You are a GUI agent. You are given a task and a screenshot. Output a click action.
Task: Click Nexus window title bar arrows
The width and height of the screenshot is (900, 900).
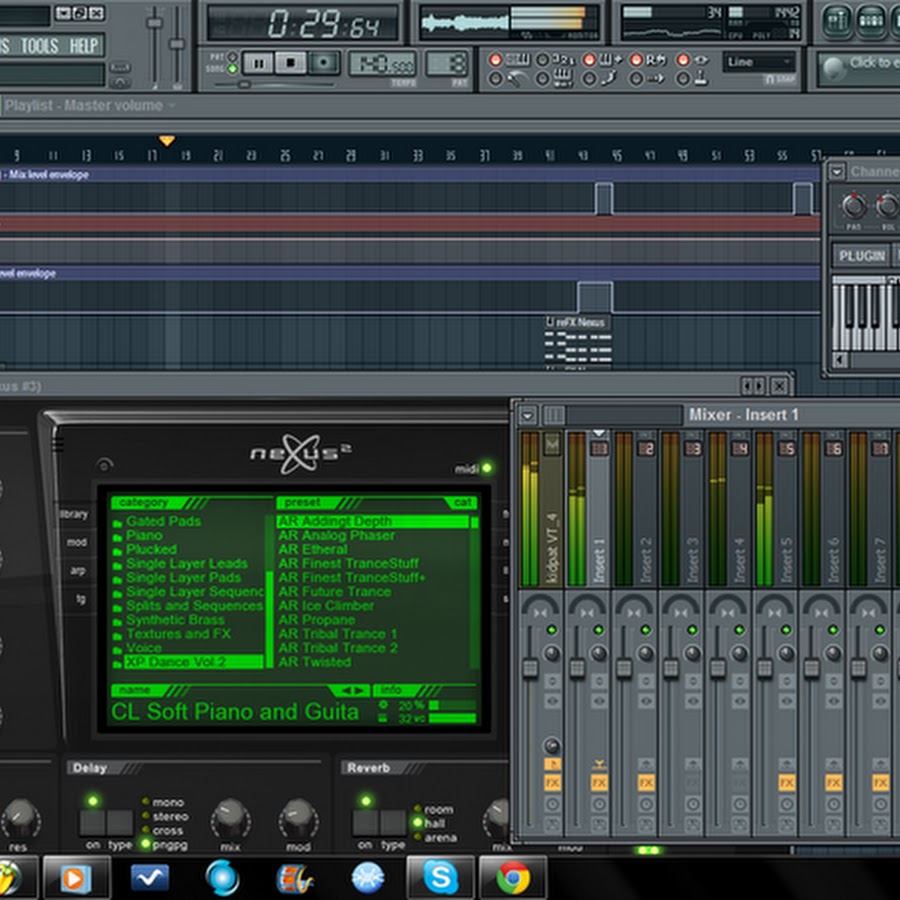coord(754,386)
